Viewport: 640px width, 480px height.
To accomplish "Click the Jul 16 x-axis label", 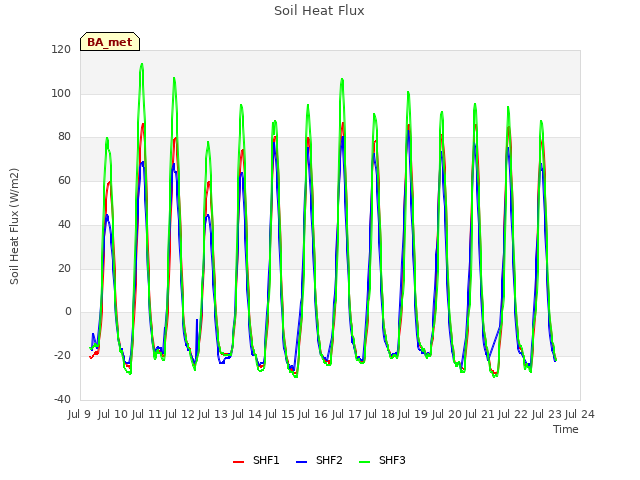I will click(x=312, y=414).
